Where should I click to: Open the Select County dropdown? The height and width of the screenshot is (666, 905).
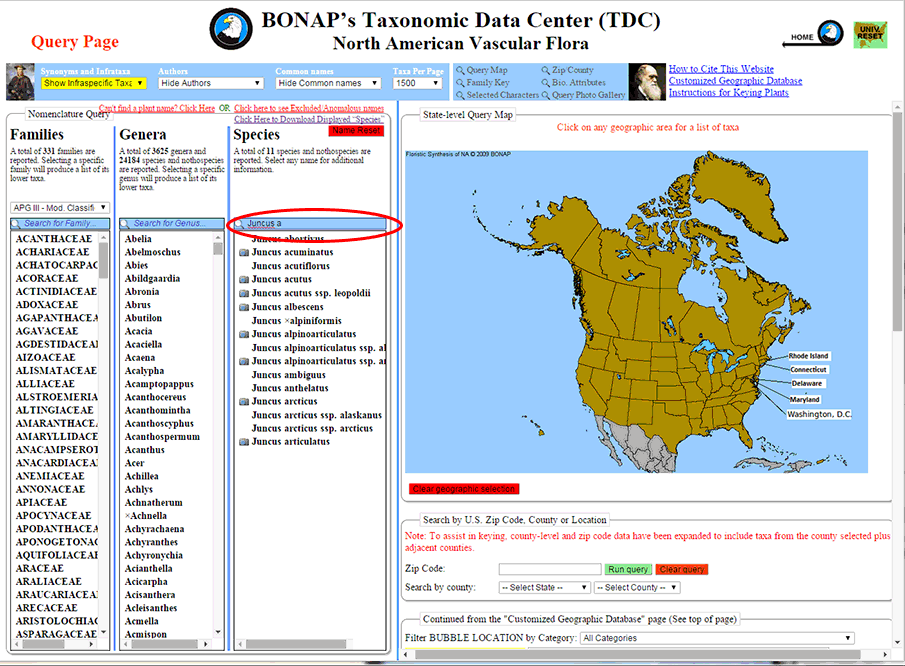coord(637,588)
